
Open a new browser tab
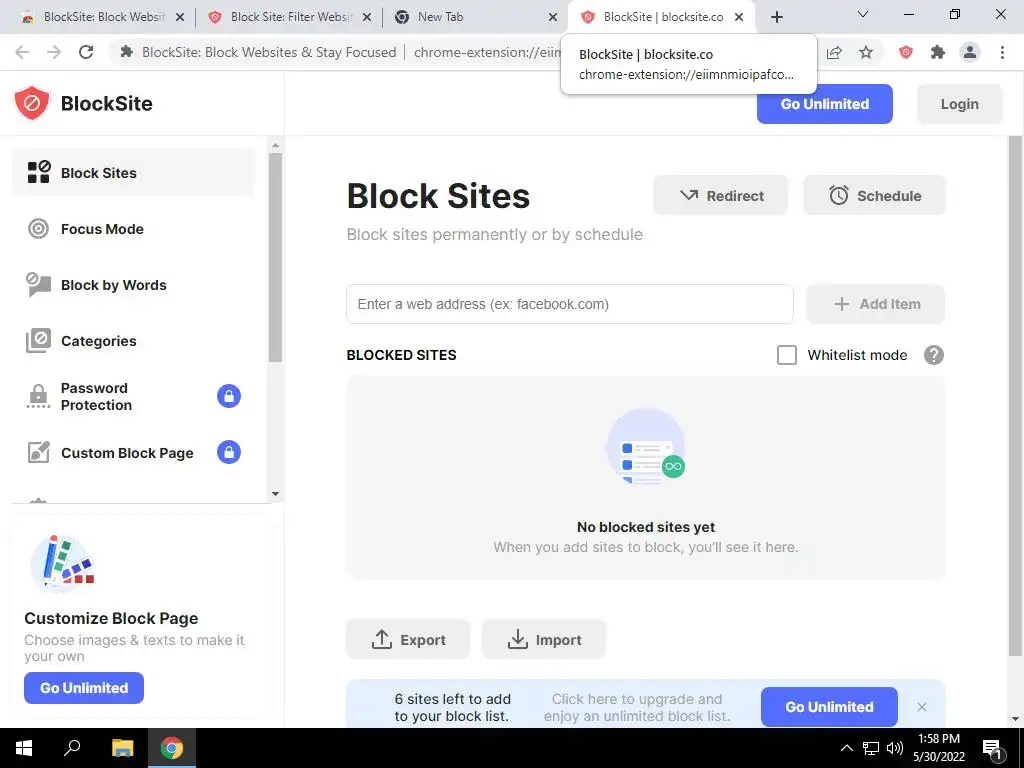point(776,17)
